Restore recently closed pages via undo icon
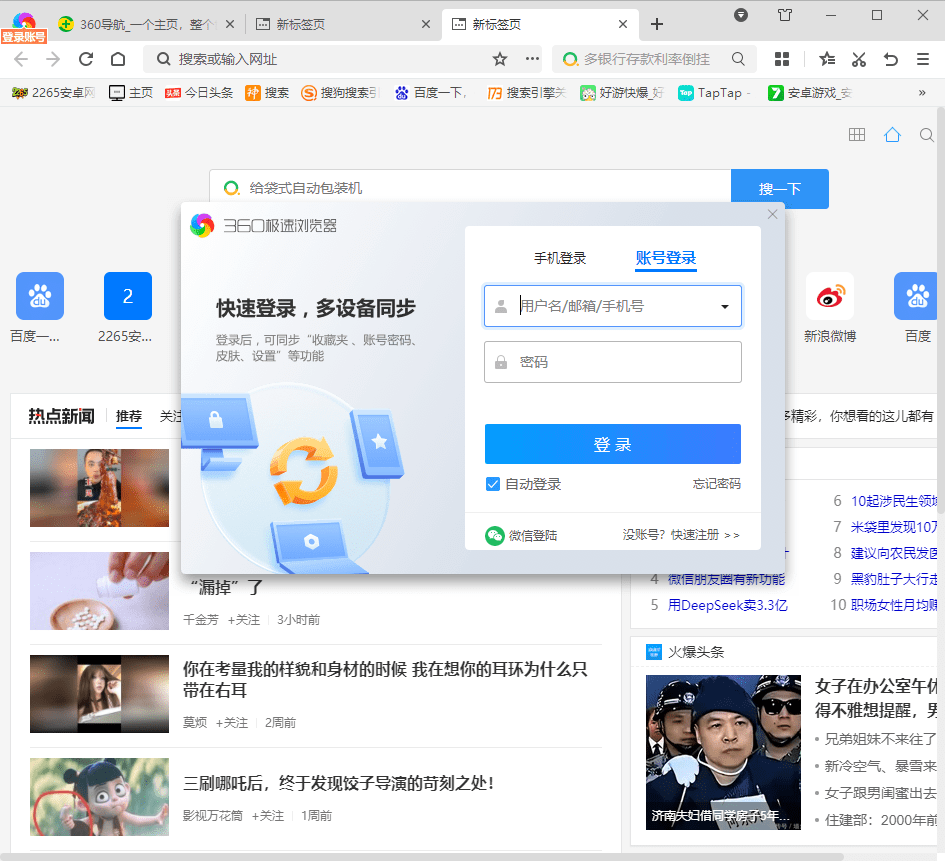This screenshot has width=945, height=861. click(x=890, y=59)
